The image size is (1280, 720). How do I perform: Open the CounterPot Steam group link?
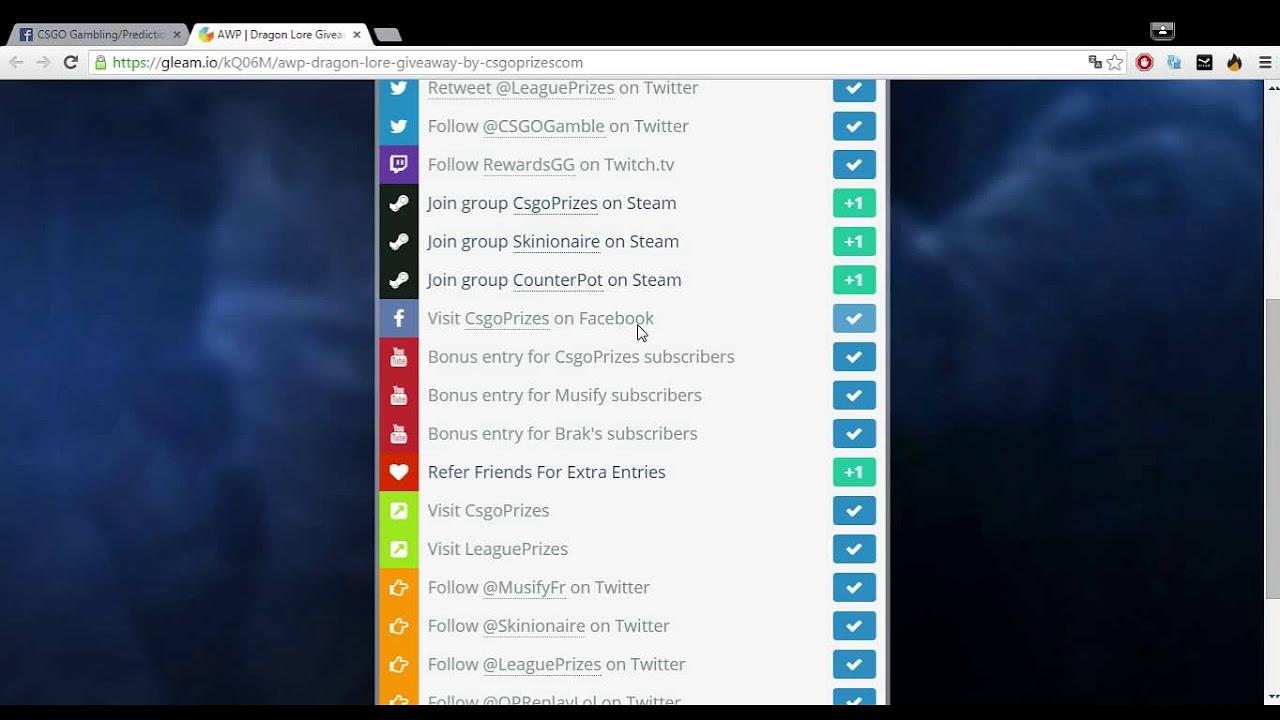click(557, 280)
